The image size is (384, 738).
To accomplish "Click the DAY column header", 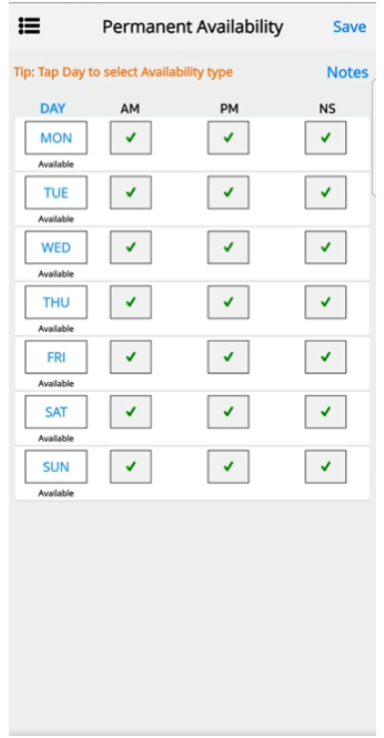I will [53, 109].
